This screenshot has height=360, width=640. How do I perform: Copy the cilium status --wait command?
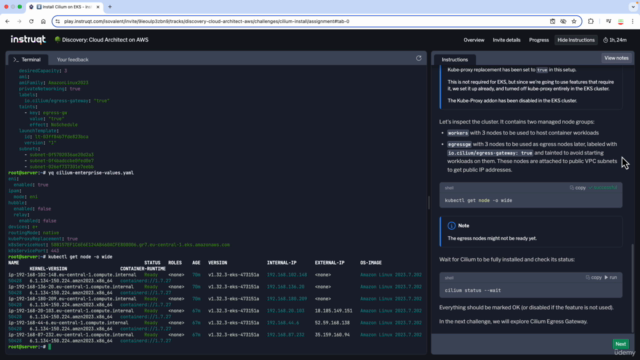[x=594, y=278]
